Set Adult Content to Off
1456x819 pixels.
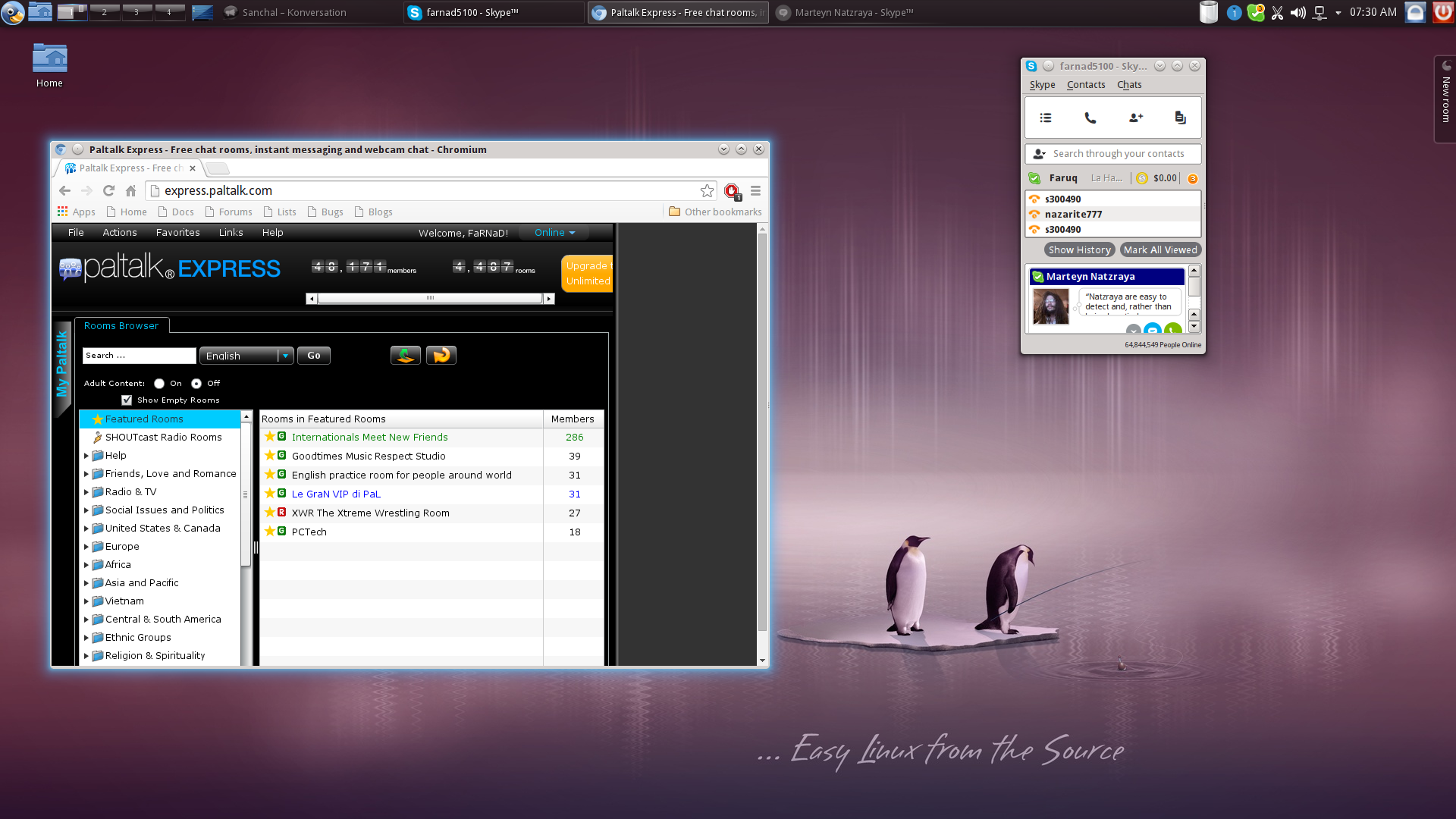(196, 384)
